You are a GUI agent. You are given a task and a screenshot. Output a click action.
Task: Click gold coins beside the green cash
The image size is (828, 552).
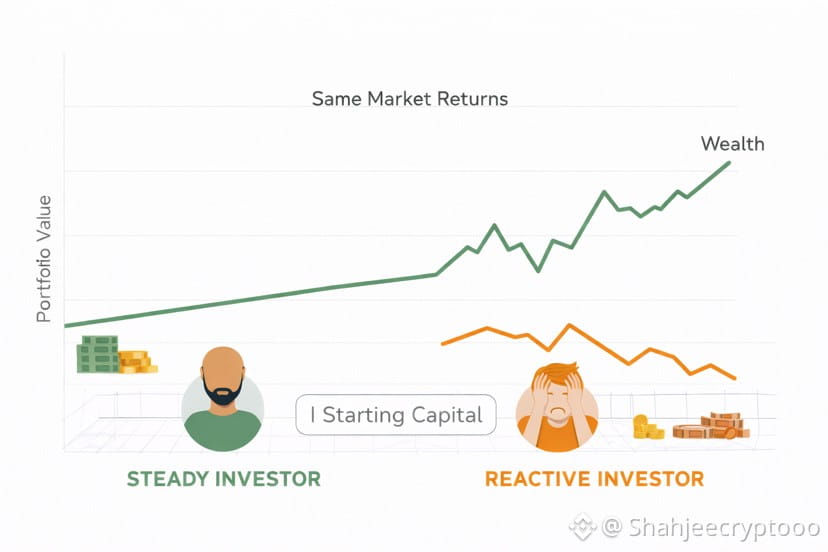pyautogui.click(x=136, y=362)
